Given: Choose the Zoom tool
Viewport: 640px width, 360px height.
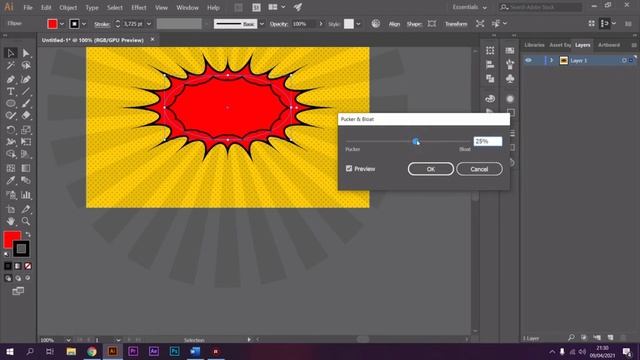Looking at the screenshot, I should [26, 221].
